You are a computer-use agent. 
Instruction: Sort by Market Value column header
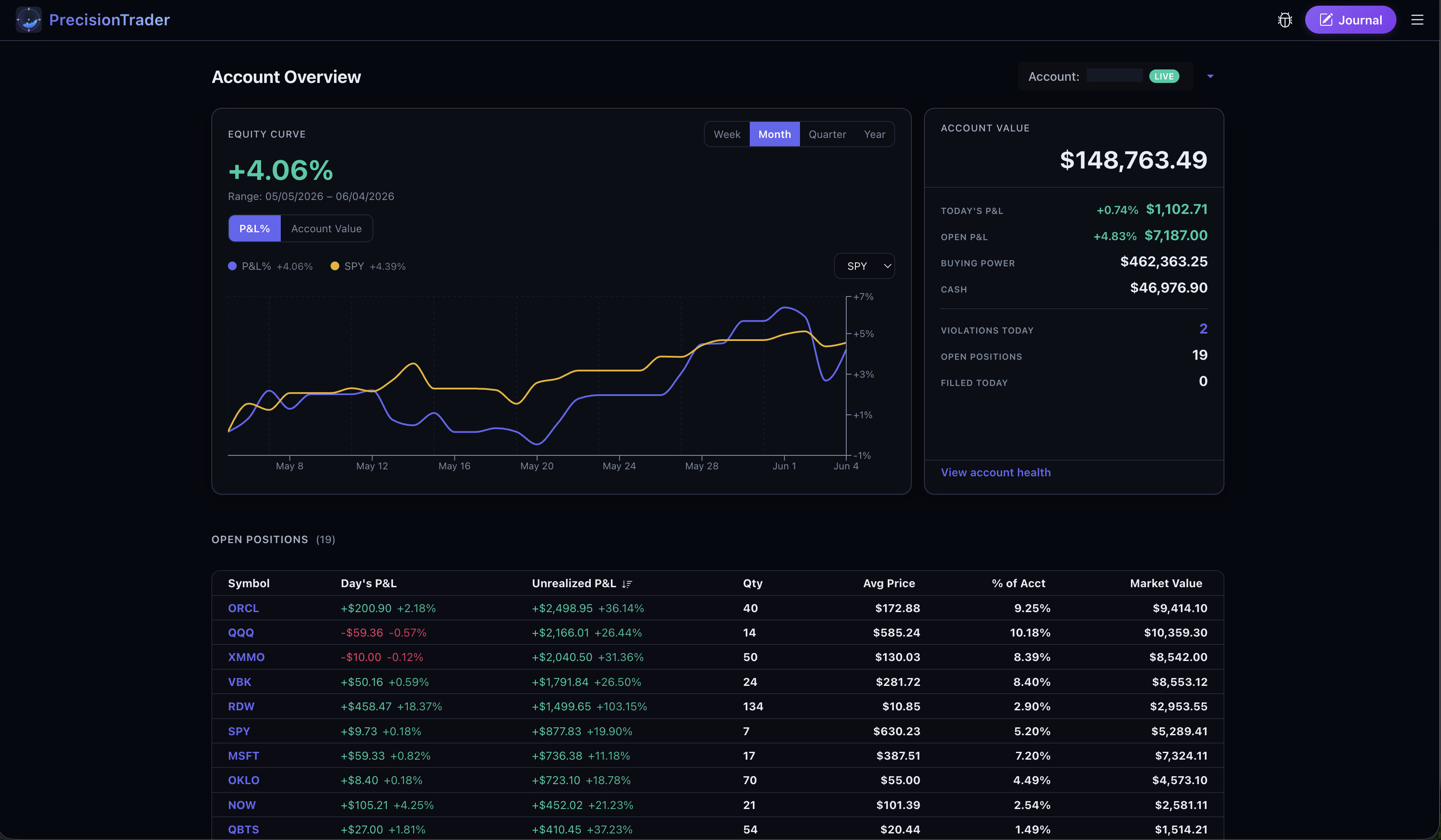point(1165,583)
